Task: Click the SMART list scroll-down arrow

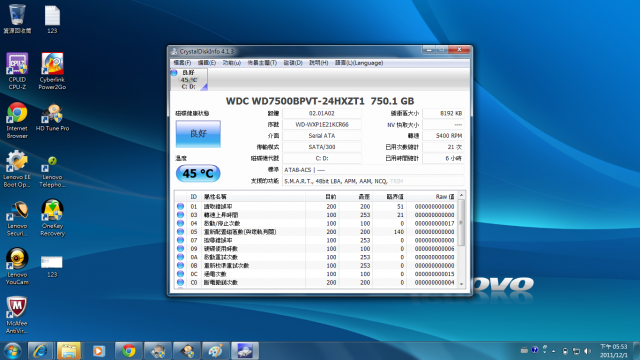Action: (x=461, y=284)
